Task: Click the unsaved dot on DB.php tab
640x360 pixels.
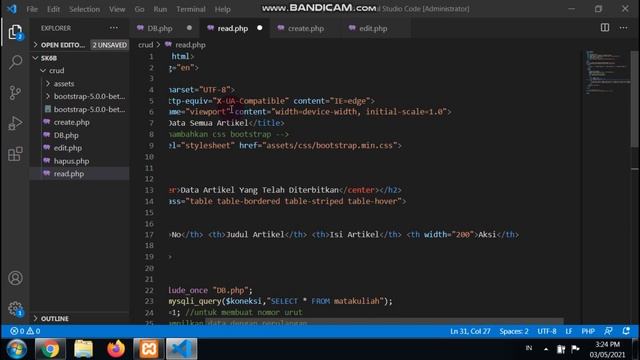Action: tap(189, 28)
